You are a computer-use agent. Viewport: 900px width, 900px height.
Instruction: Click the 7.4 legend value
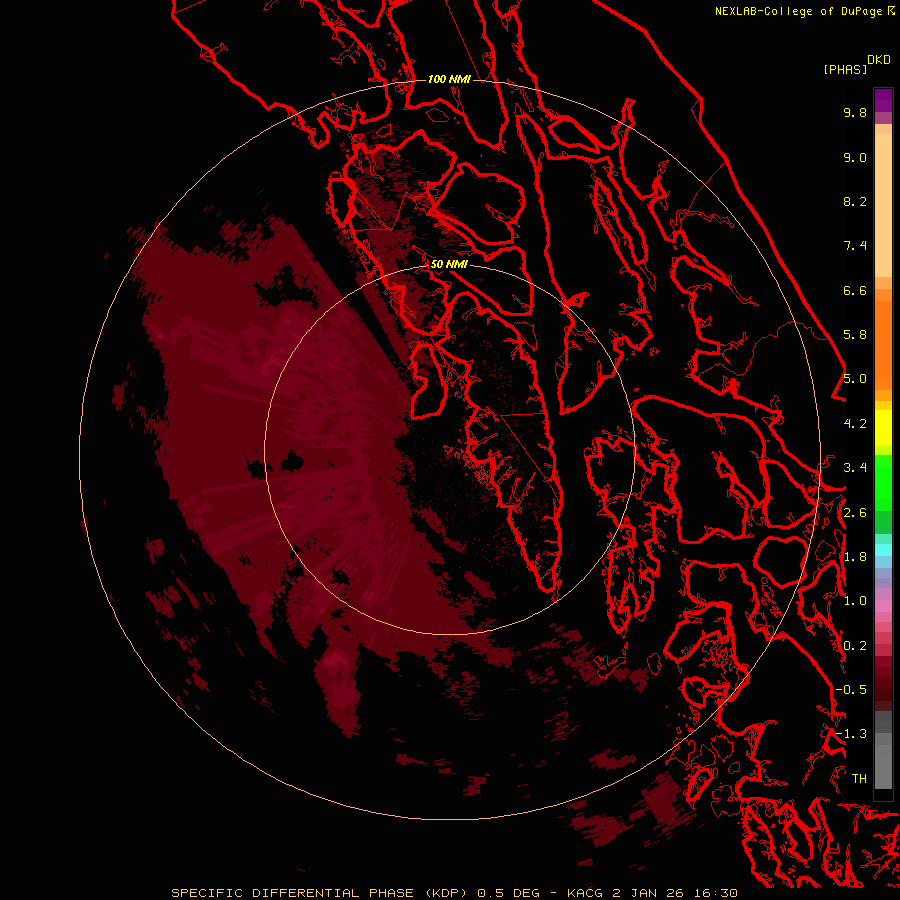(855, 246)
